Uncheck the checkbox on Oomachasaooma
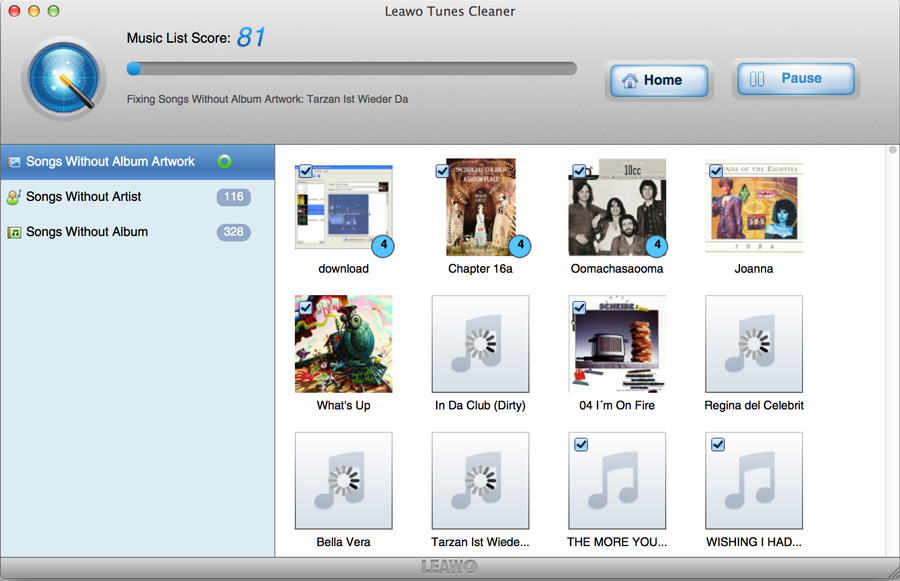 tap(579, 171)
